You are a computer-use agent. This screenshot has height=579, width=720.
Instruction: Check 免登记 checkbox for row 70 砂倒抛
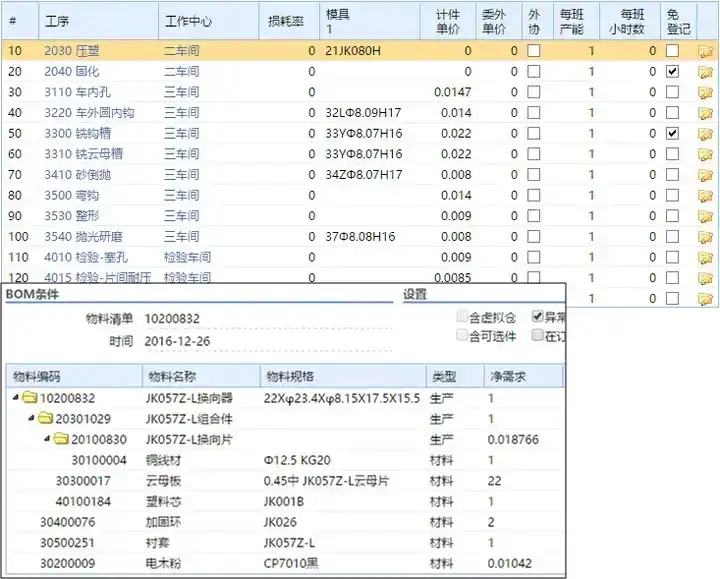pyautogui.click(x=672, y=174)
